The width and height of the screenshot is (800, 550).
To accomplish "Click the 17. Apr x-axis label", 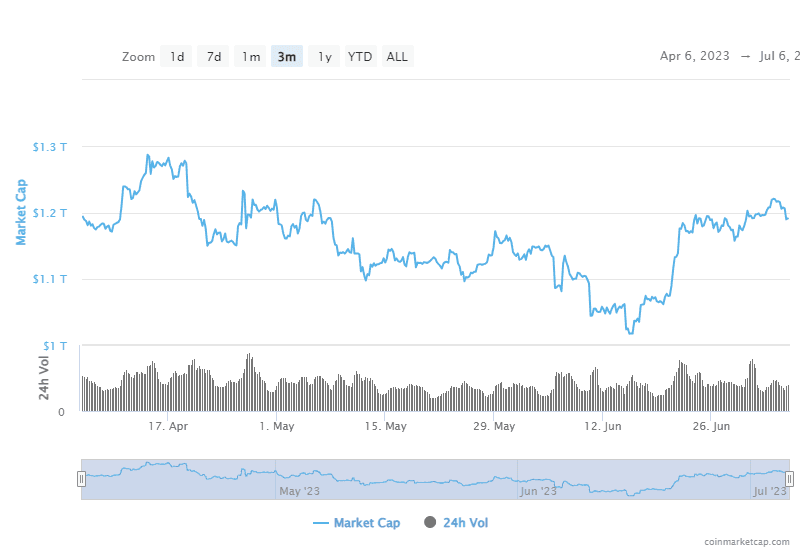I will 168,427.
